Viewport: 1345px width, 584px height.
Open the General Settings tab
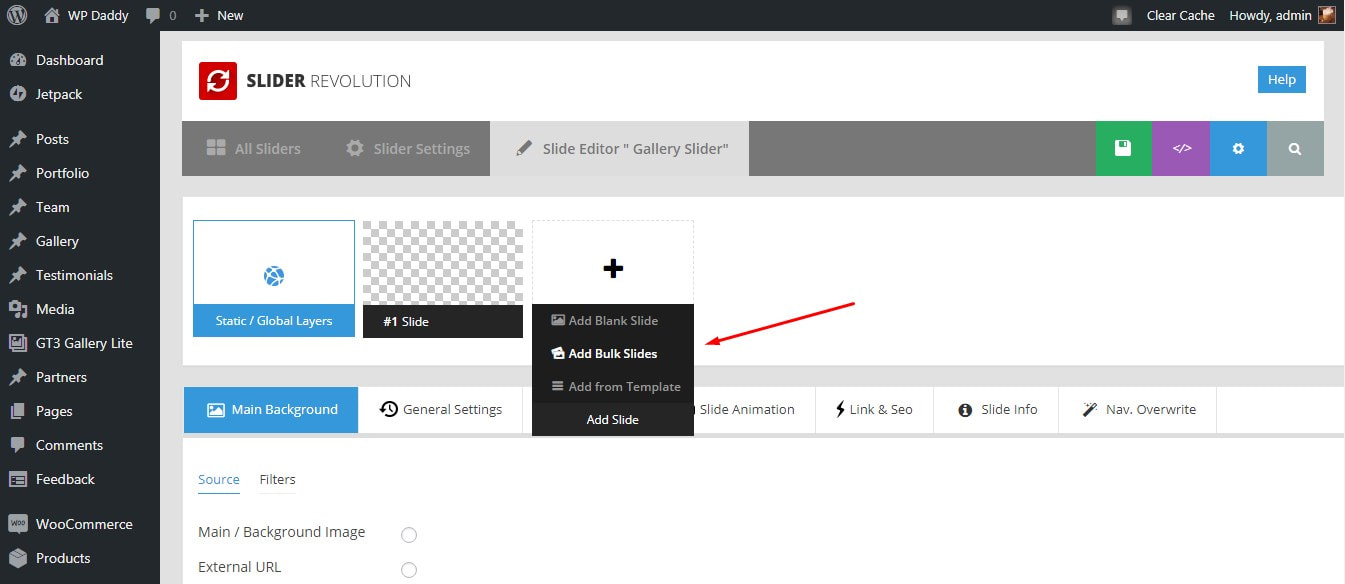coord(441,410)
